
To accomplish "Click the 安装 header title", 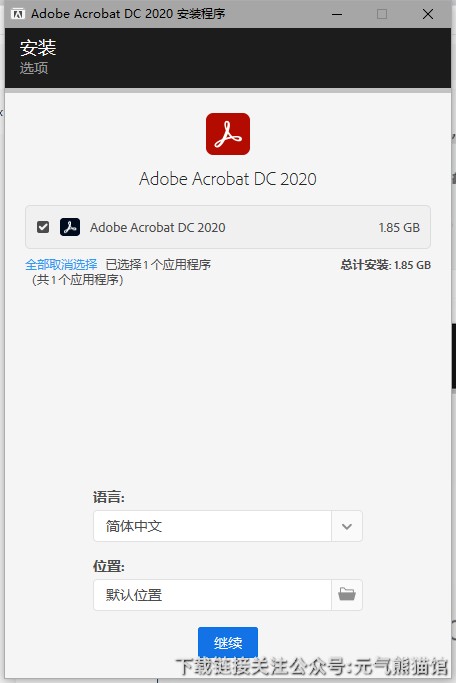I will click(x=38, y=47).
